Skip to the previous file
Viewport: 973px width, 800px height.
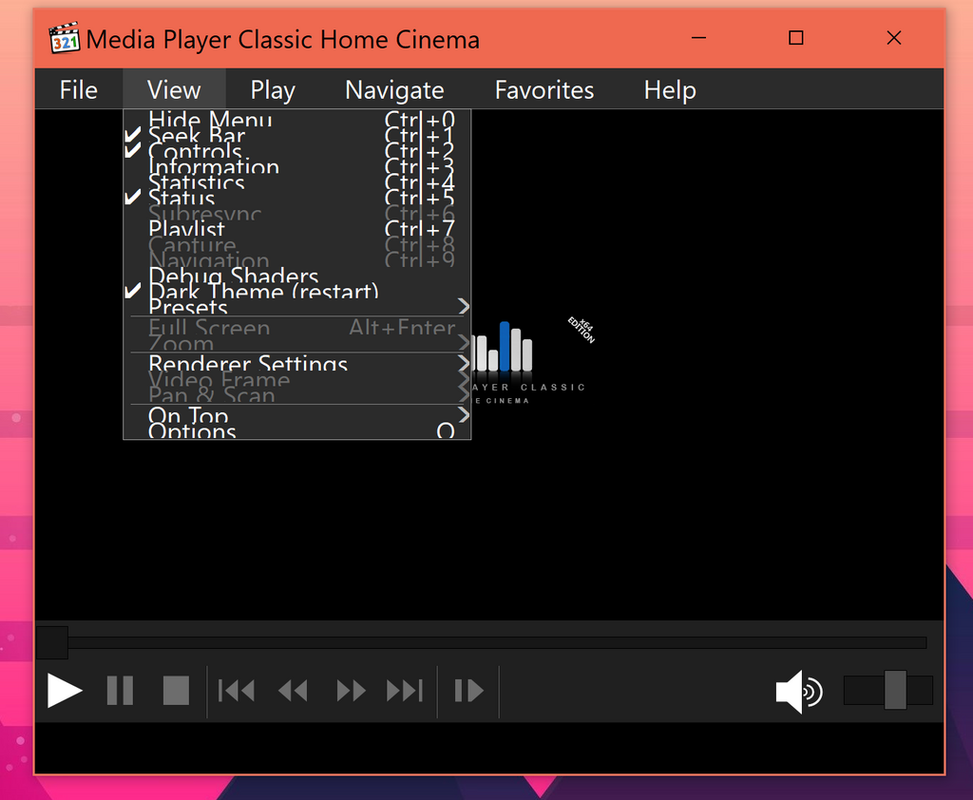236,691
